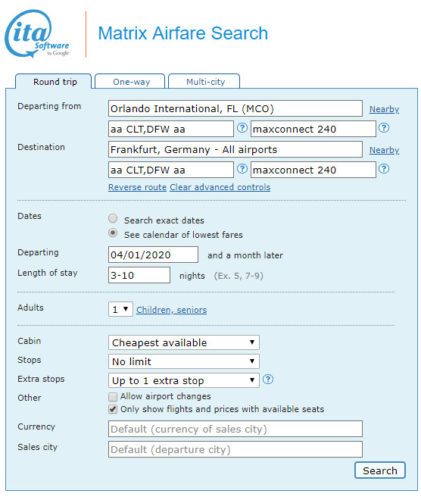The image size is (421, 500).
Task: Open help icon next to Extra stops
Action: (x=268, y=379)
